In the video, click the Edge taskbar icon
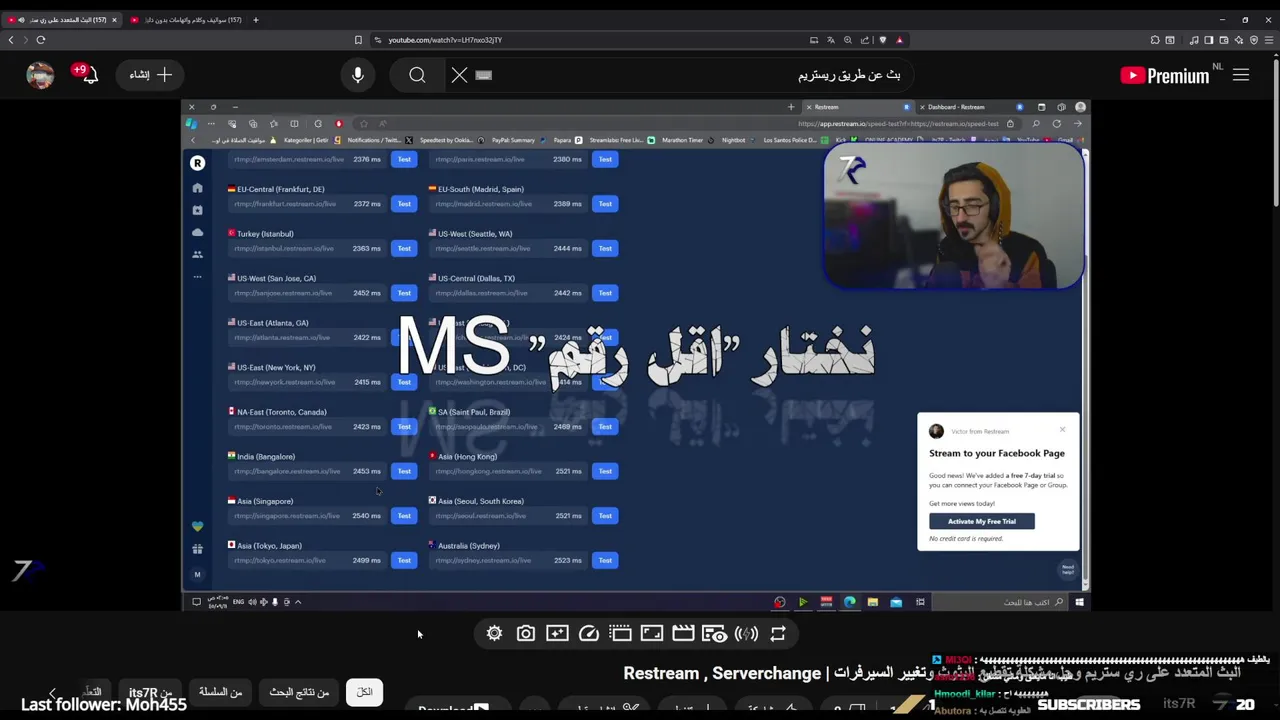 [849, 602]
